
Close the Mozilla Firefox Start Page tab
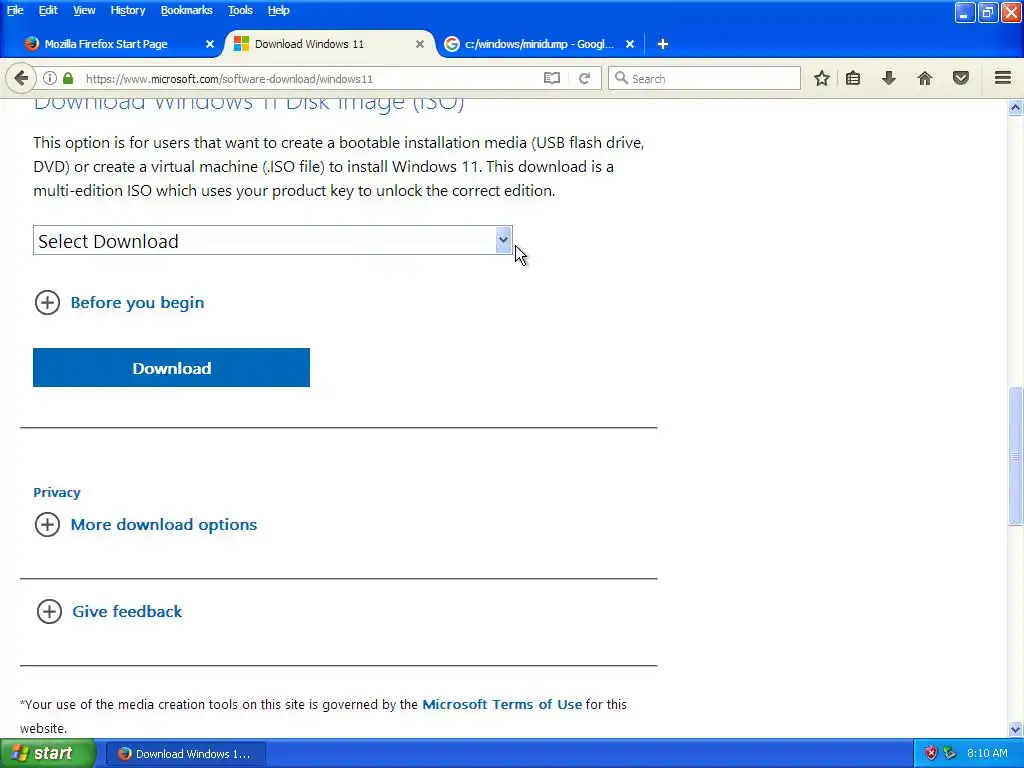coord(210,44)
